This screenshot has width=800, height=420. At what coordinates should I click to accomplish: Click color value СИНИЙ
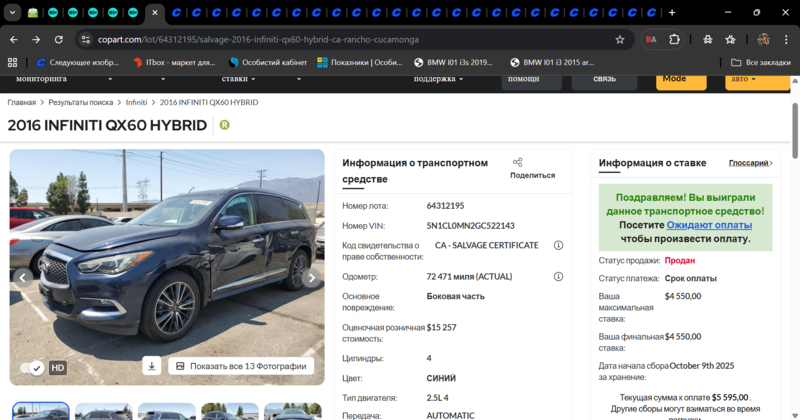[441, 378]
